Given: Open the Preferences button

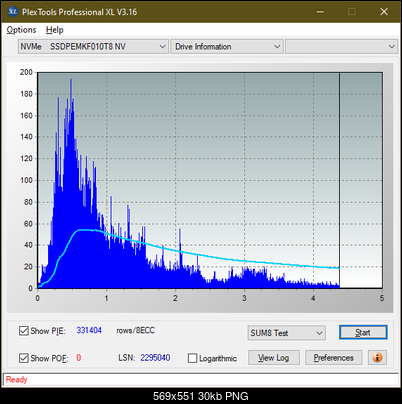Looking at the screenshot, I should [x=333, y=358].
